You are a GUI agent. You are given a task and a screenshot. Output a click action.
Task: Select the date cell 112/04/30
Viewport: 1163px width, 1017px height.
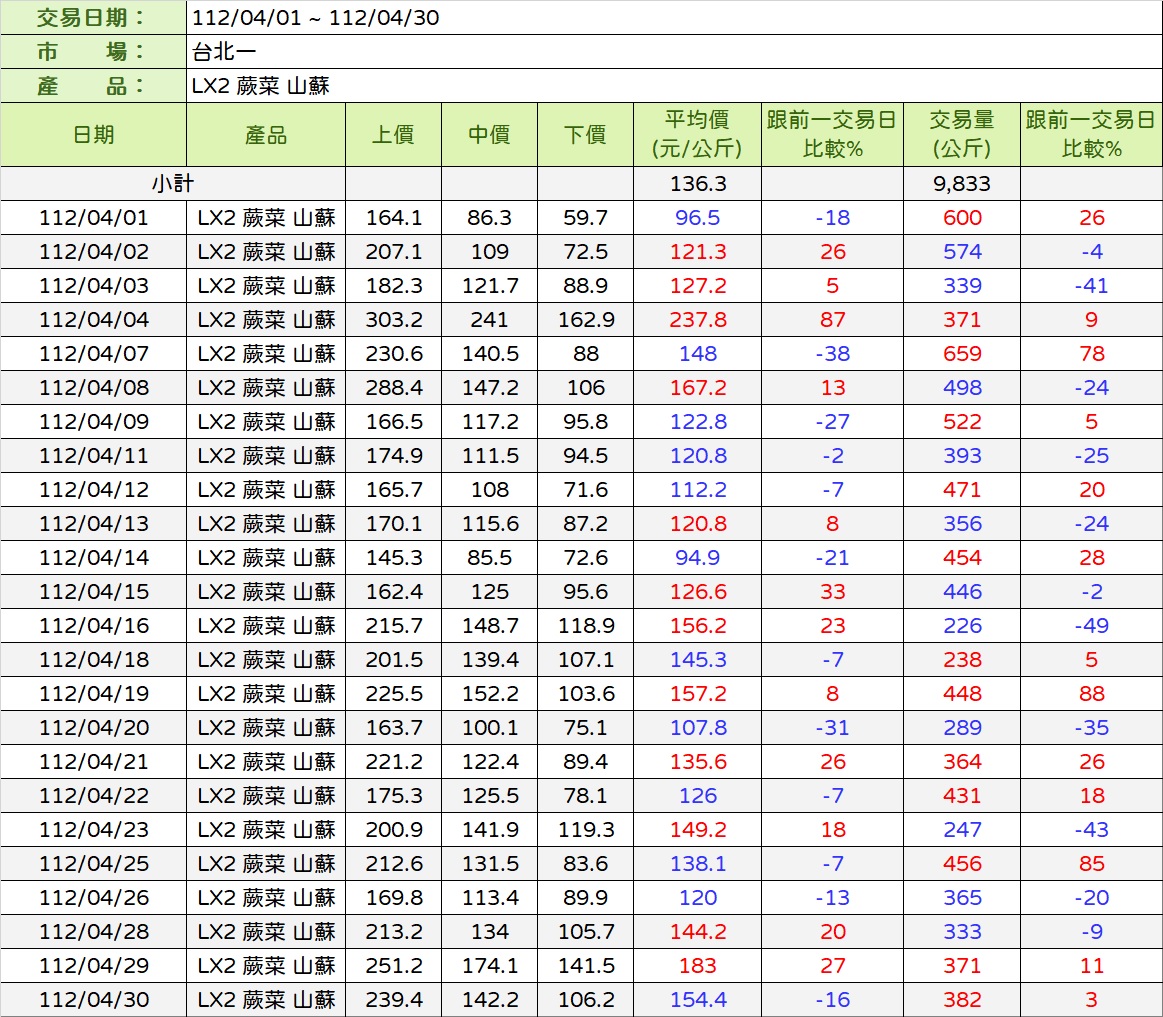(93, 1000)
